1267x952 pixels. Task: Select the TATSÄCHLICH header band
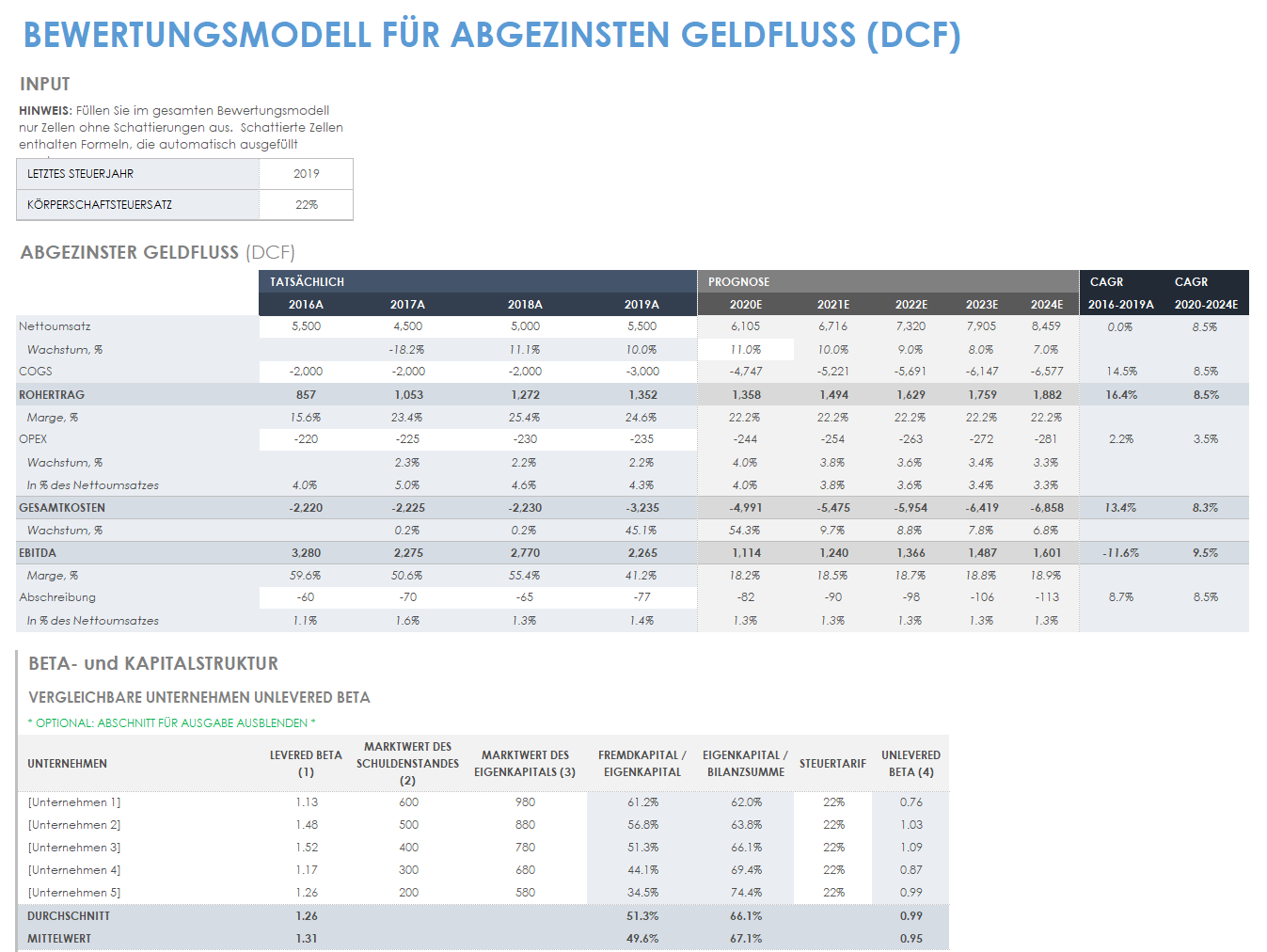pos(478,282)
